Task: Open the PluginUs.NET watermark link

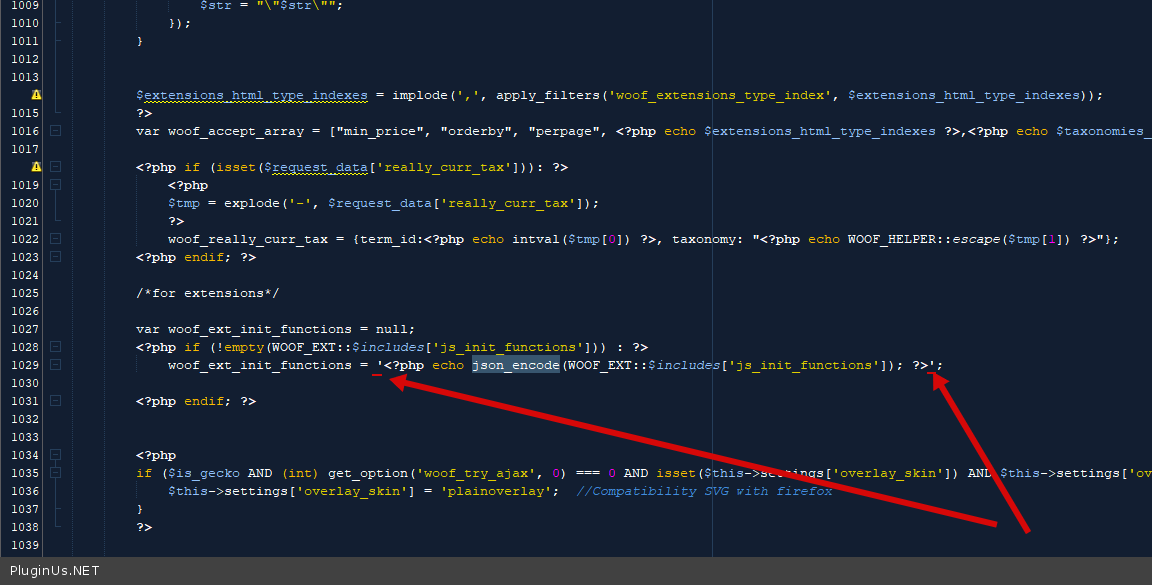Action: (55, 571)
